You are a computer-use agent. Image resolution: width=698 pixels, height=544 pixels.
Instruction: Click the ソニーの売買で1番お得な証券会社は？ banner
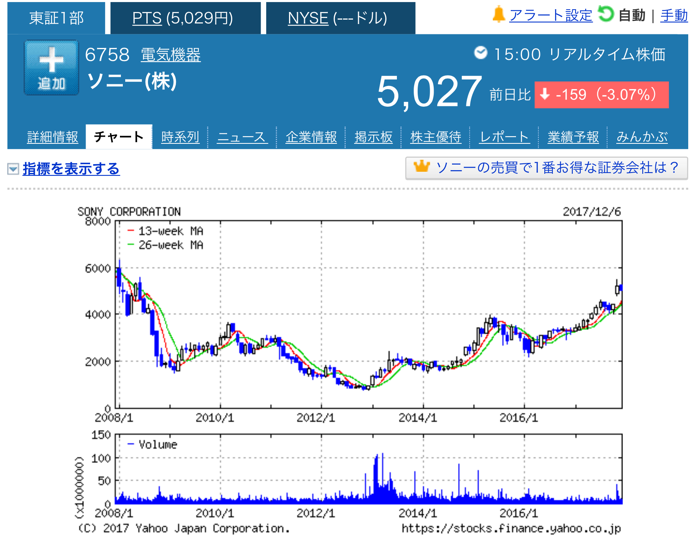click(546, 168)
